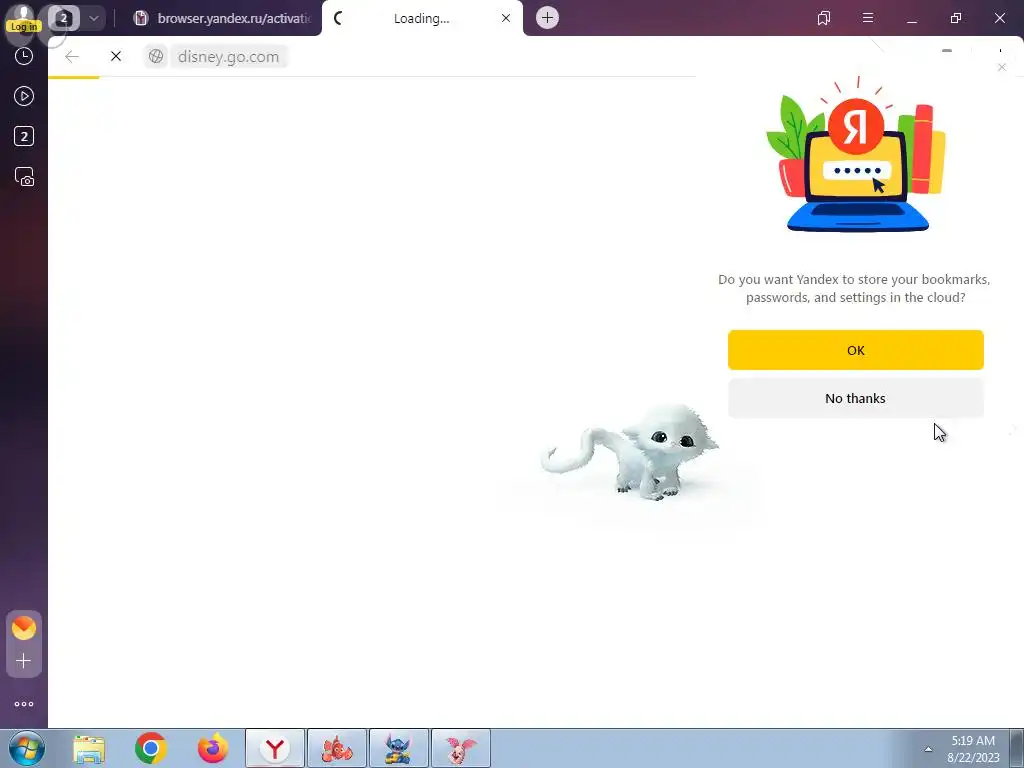Decline sync by clicking No thanks
Viewport: 1024px width, 768px height.
coord(856,398)
